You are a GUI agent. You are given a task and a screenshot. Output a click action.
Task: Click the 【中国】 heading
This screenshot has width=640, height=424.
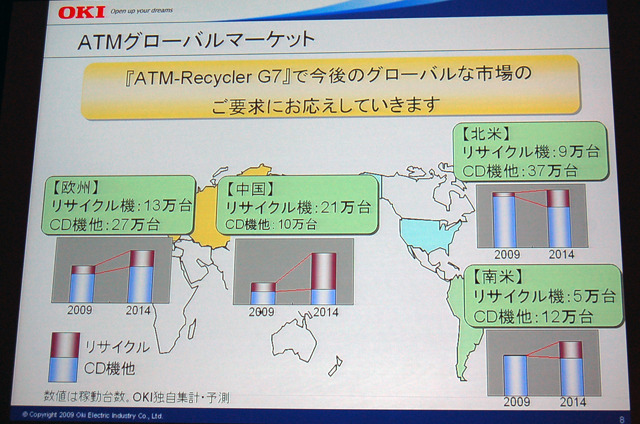pos(250,189)
